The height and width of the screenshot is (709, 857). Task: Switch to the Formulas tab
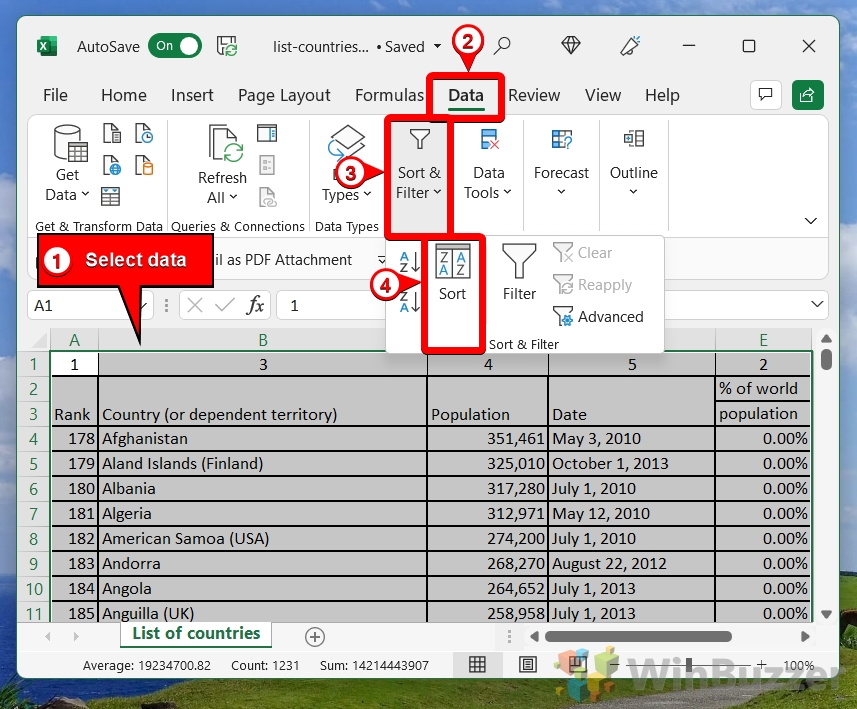coord(389,95)
